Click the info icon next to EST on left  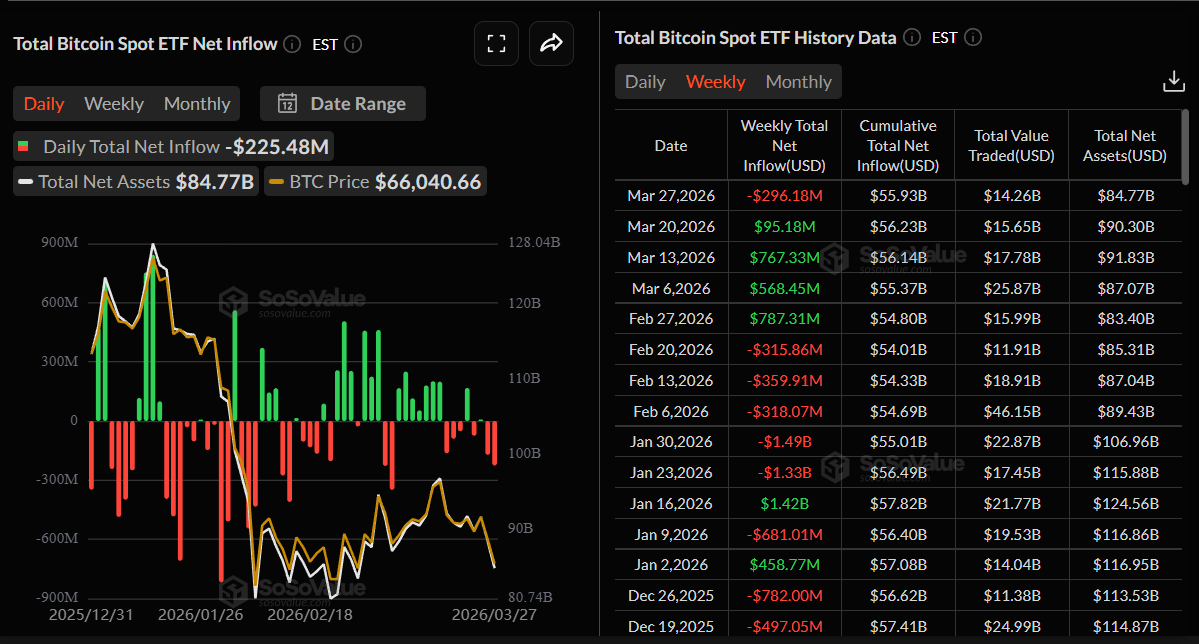(353, 43)
